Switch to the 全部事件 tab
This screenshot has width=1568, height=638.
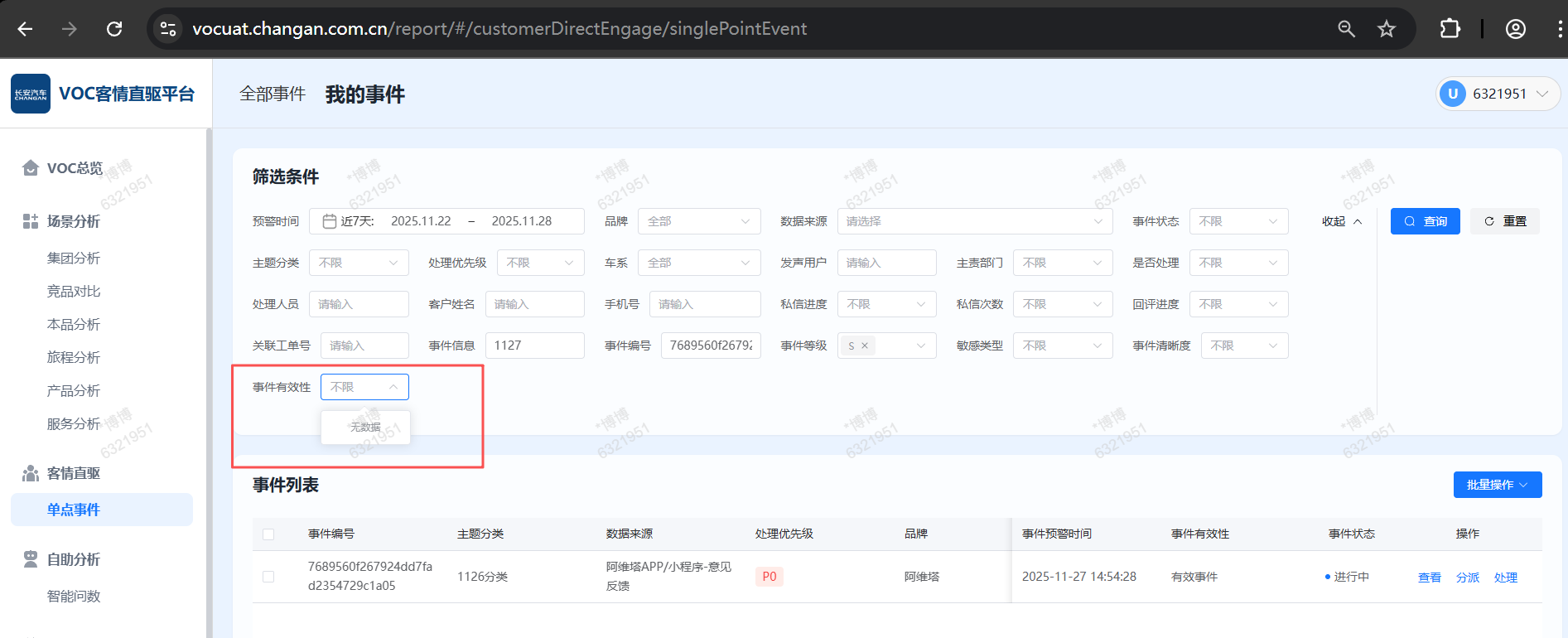coord(273,94)
